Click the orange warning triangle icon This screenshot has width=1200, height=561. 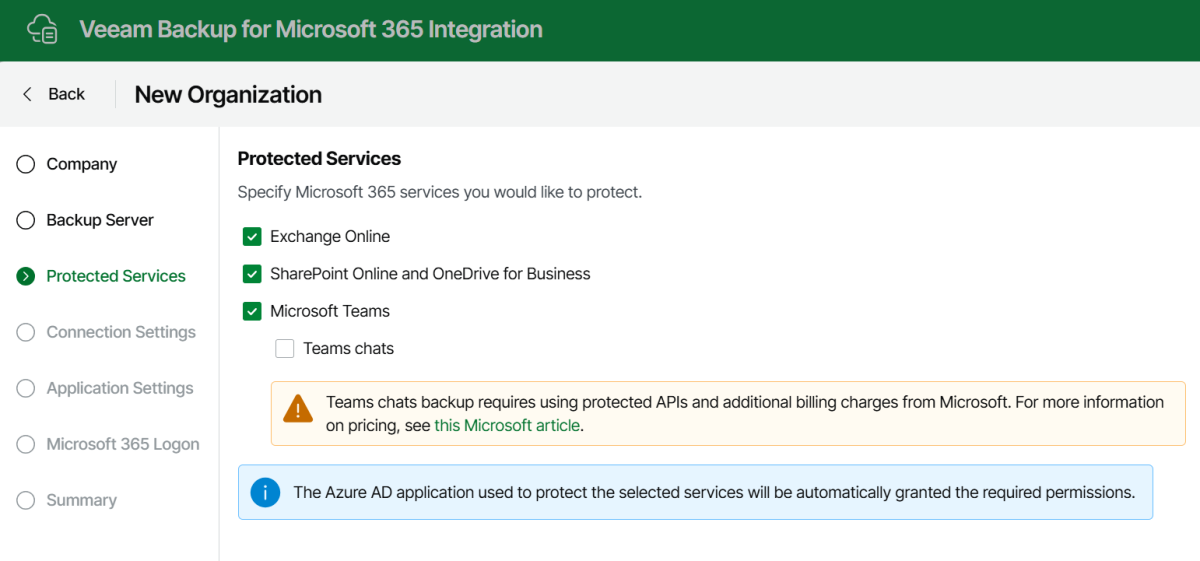(x=298, y=409)
